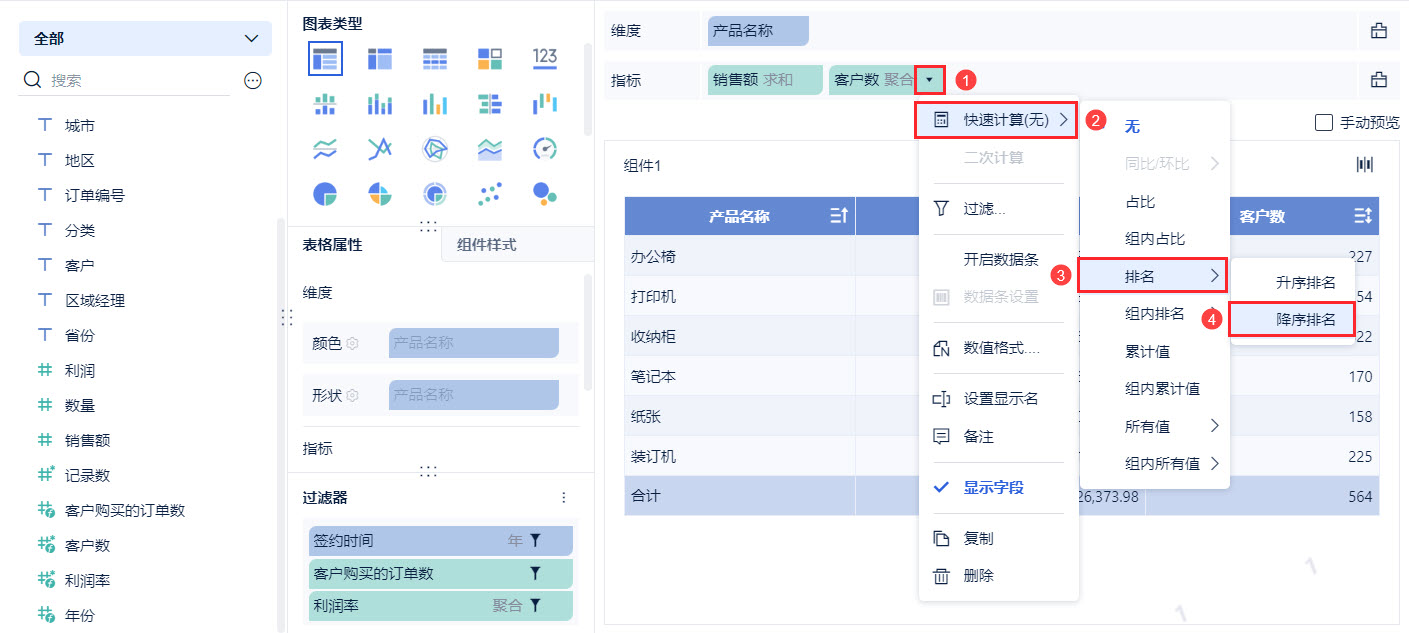Image resolution: width=1409 pixels, height=633 pixels.
Task: Select the colored tile treemap chart icon
Action: (490, 58)
